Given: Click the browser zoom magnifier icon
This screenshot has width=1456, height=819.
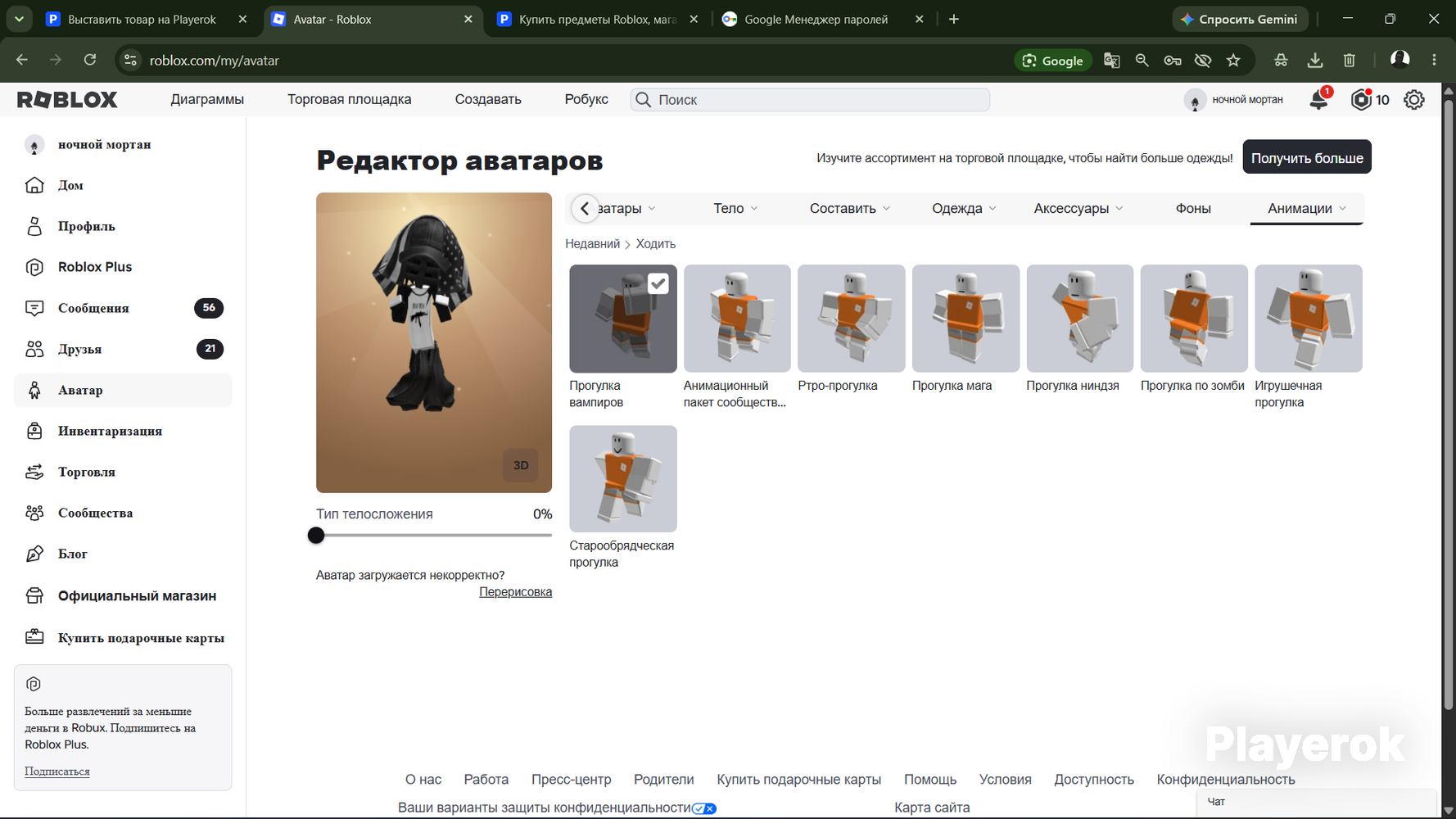Looking at the screenshot, I should coord(1142,60).
